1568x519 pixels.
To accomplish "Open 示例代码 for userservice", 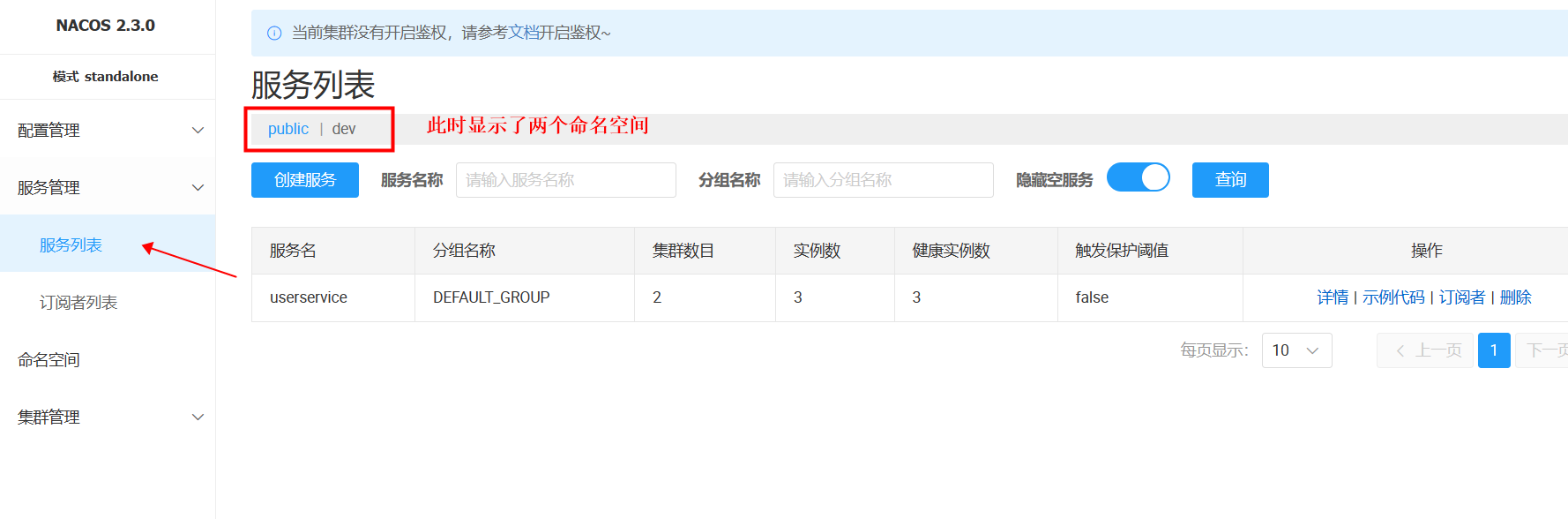I will click(1393, 297).
